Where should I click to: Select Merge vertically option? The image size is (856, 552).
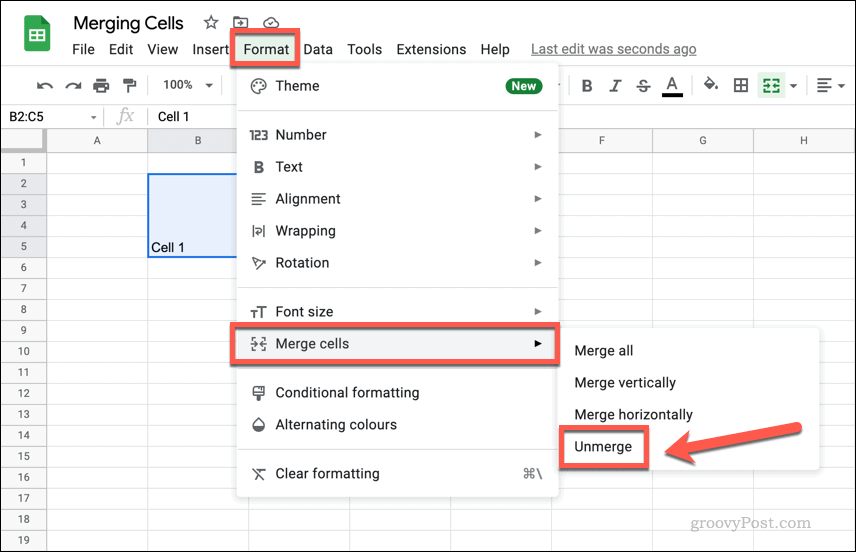click(688, 383)
